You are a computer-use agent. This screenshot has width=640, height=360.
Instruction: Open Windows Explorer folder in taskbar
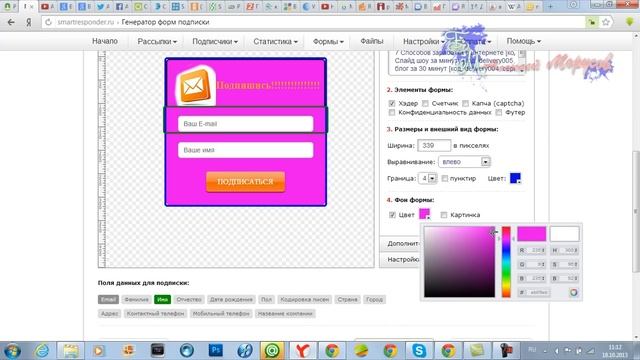(x=71, y=351)
